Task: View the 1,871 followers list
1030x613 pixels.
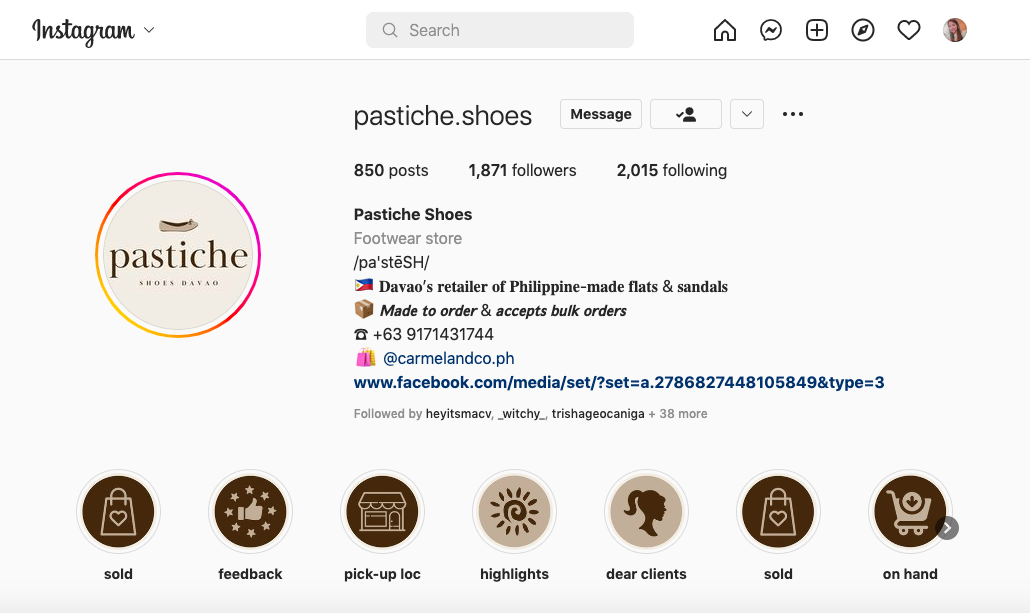Action: [522, 171]
